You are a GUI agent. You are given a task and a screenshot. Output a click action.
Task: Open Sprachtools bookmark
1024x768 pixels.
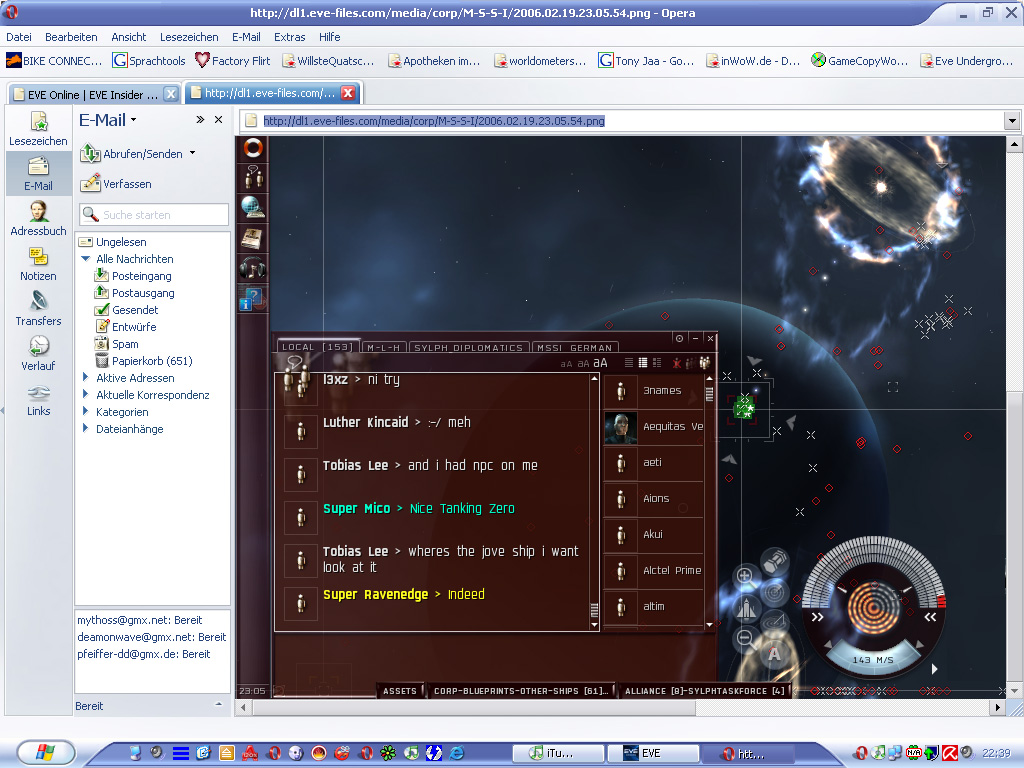(149, 61)
